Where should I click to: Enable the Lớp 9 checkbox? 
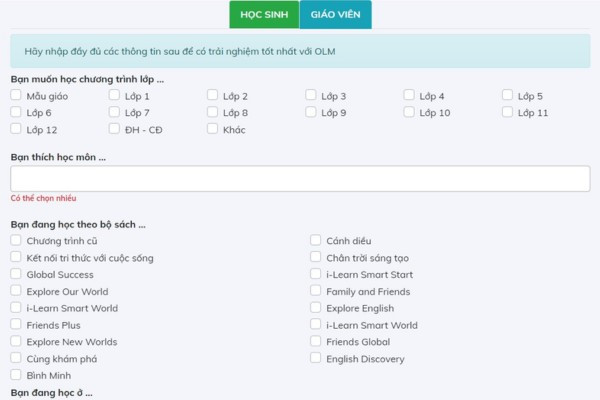click(x=311, y=112)
